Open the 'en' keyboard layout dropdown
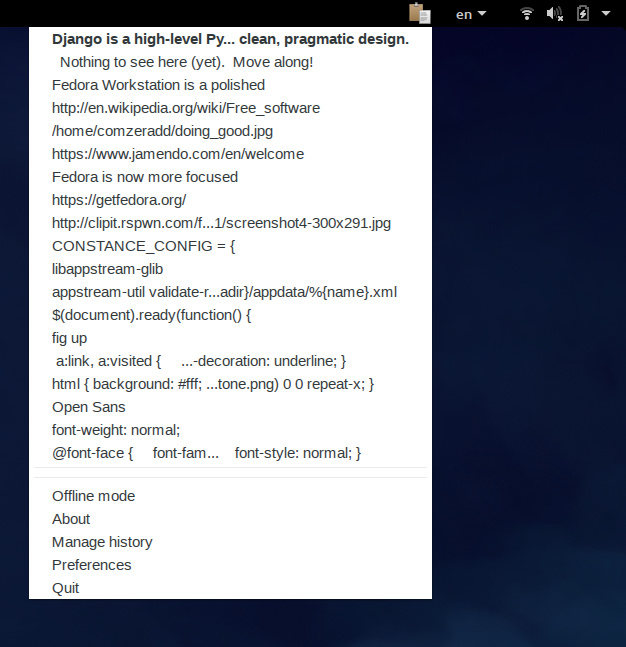 [x=471, y=14]
